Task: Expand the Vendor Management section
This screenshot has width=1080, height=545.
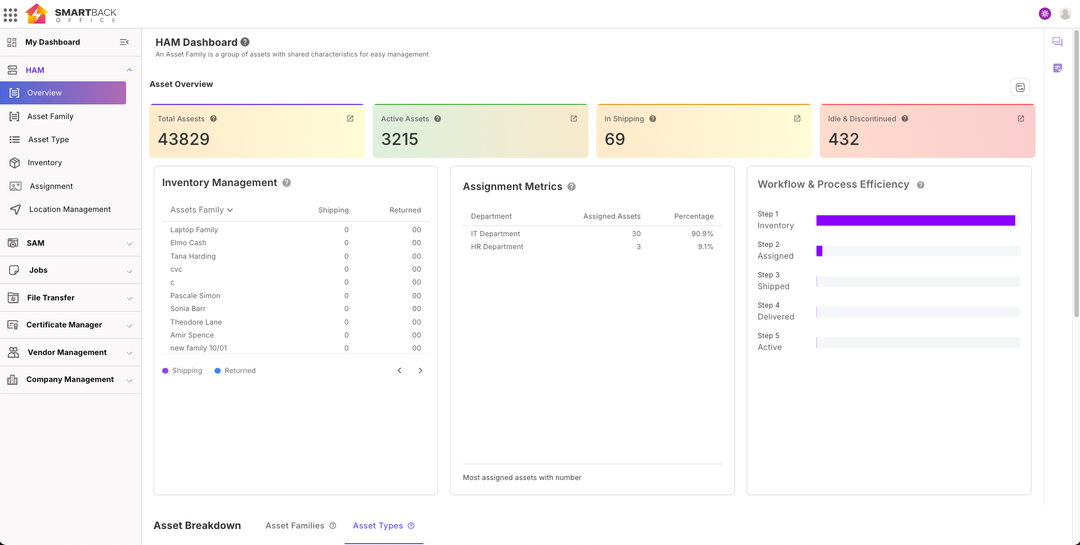Action: (70, 352)
